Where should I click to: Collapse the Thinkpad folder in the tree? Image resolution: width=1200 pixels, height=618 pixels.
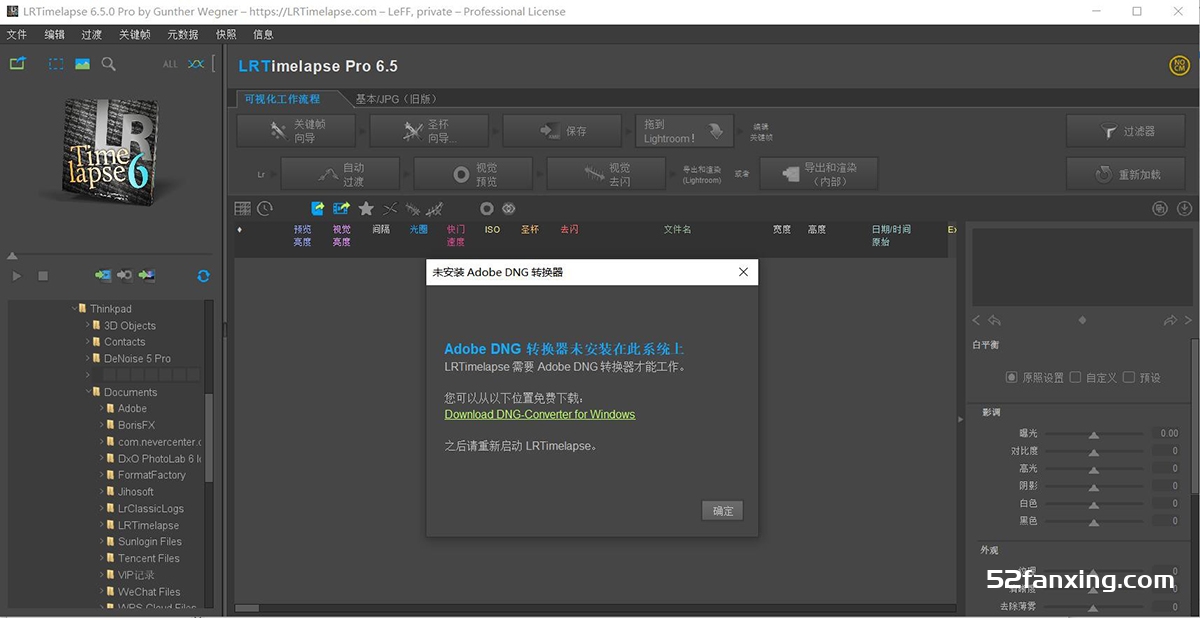click(x=74, y=309)
